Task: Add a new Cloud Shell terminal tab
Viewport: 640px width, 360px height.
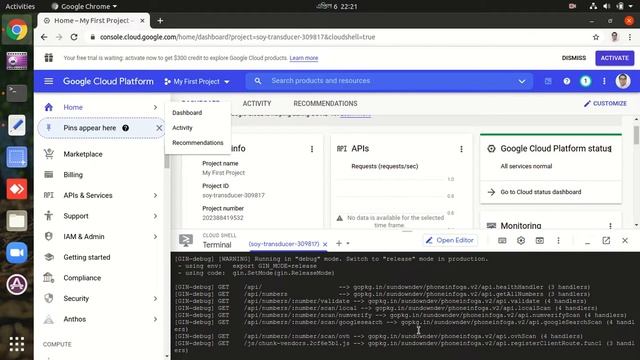Action: [338, 243]
